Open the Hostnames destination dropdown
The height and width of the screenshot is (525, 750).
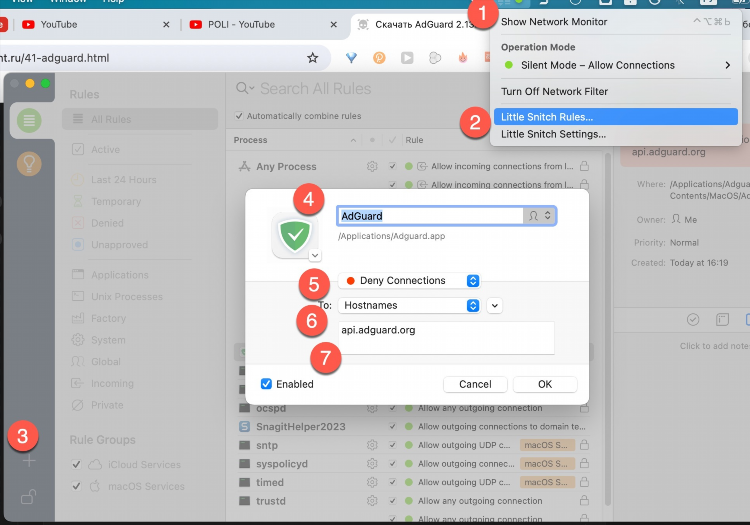(409, 306)
